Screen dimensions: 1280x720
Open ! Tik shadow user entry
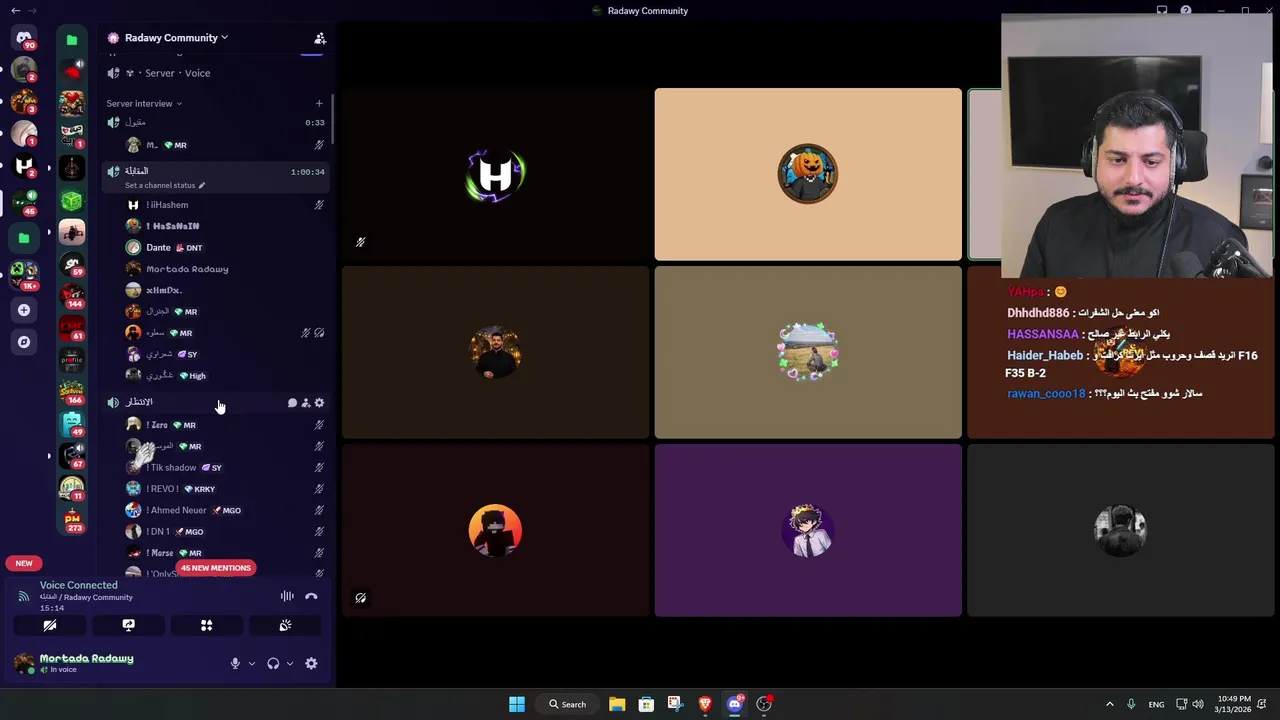click(x=225, y=467)
